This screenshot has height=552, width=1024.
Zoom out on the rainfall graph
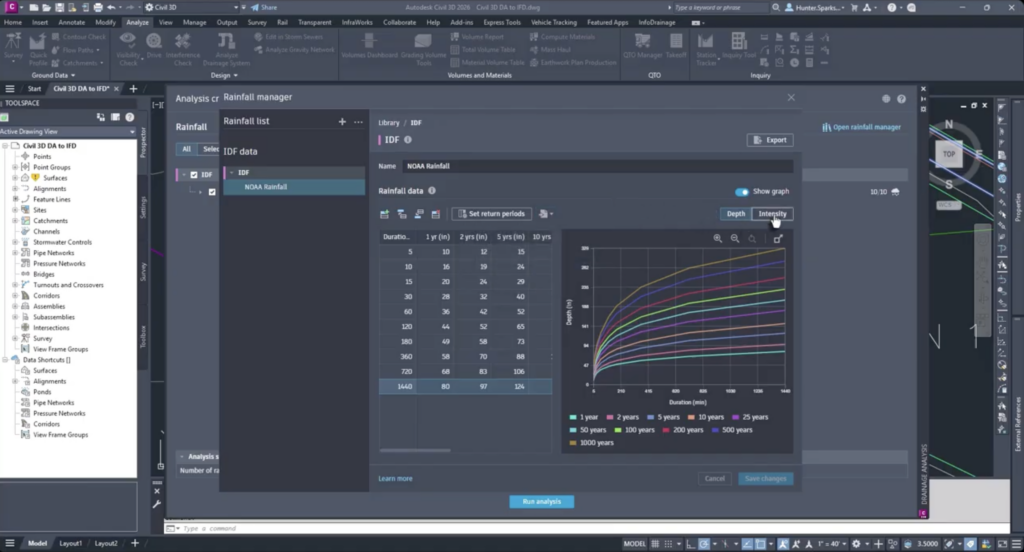[735, 239]
